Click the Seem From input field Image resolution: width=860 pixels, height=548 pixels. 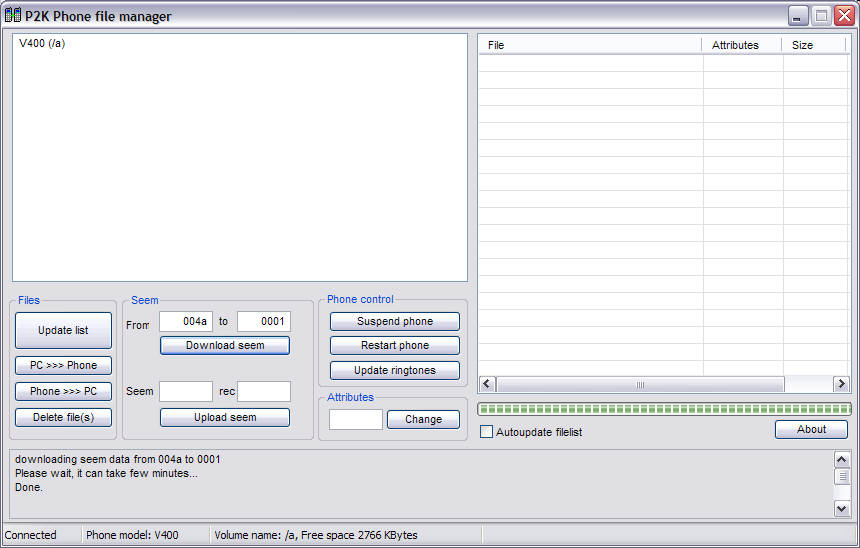pos(186,322)
